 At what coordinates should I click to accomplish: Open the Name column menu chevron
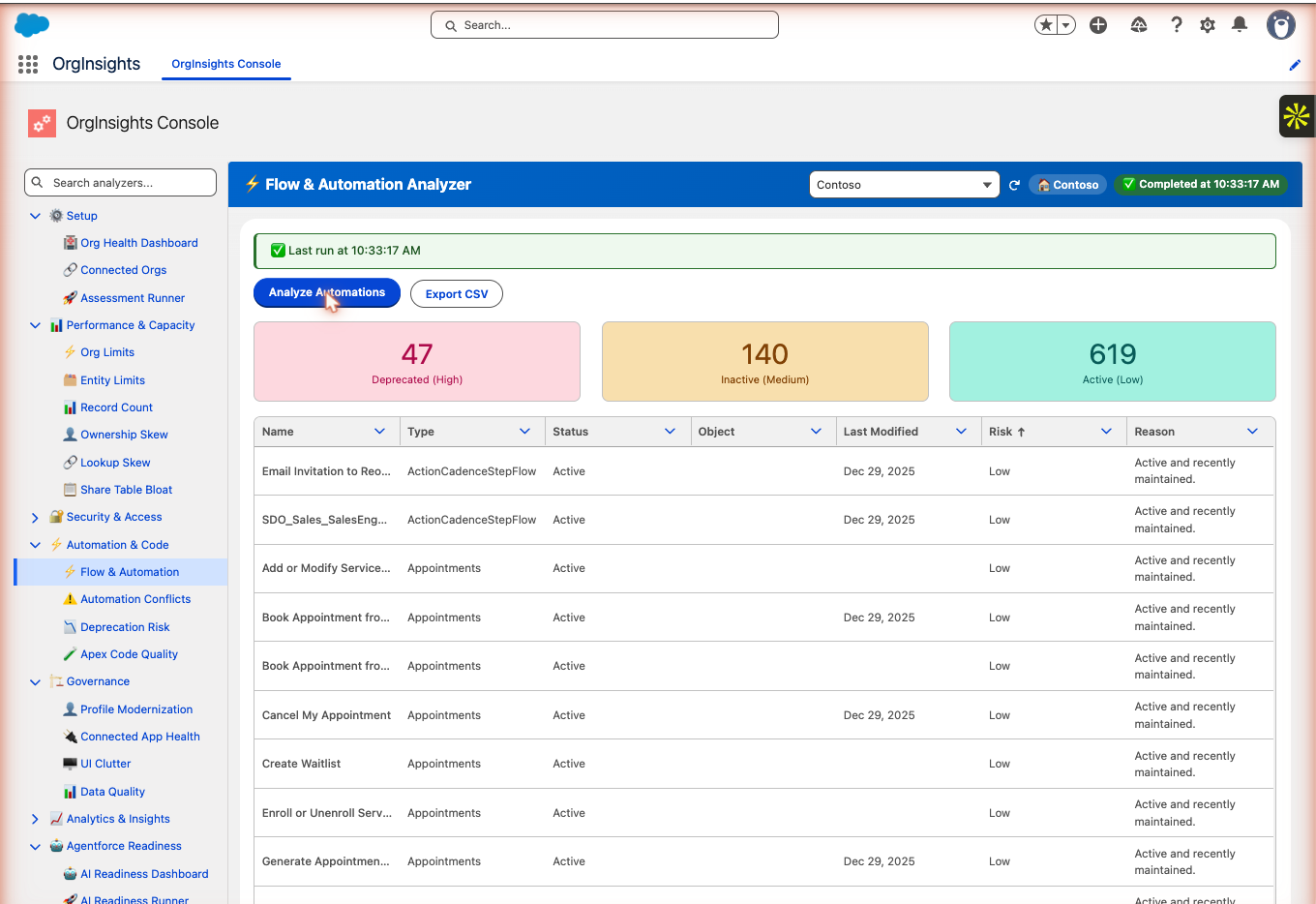click(379, 432)
